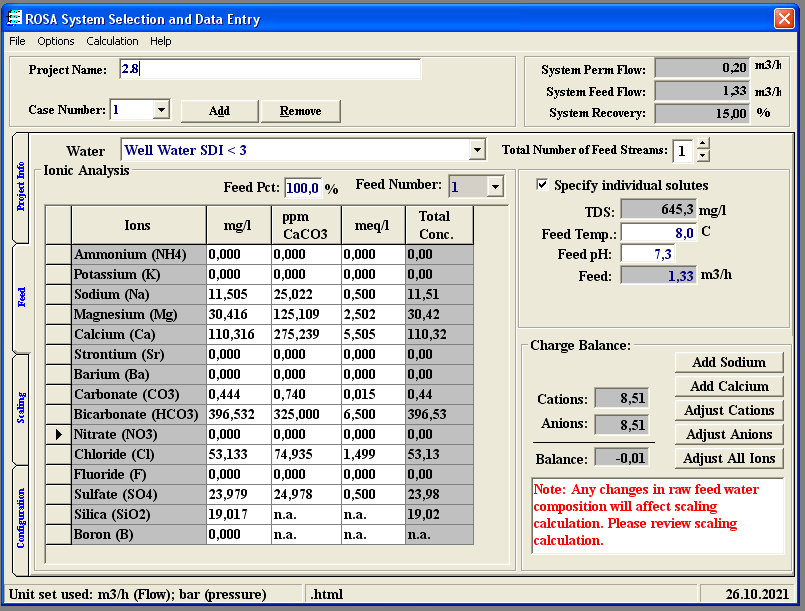Click the Adjust All Ions button
The image size is (805, 611).
coord(729,458)
